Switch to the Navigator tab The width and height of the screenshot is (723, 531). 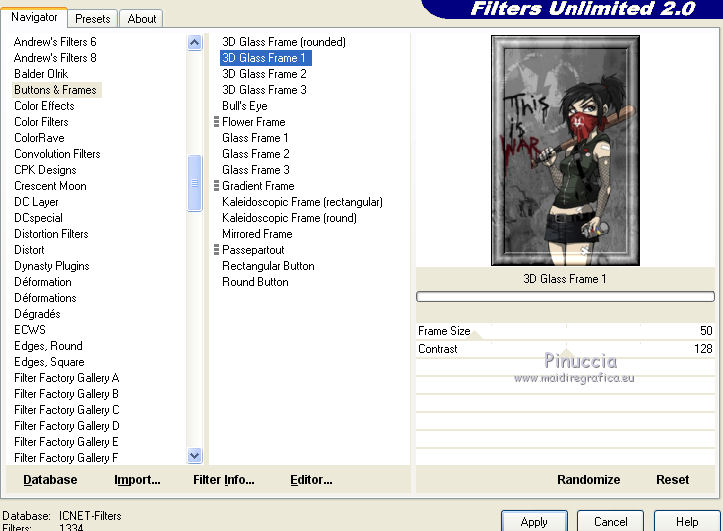tap(34, 18)
